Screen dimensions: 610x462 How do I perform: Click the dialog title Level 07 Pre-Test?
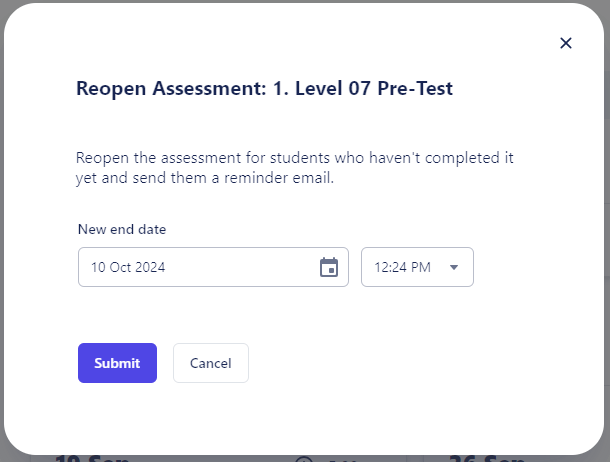374,88
